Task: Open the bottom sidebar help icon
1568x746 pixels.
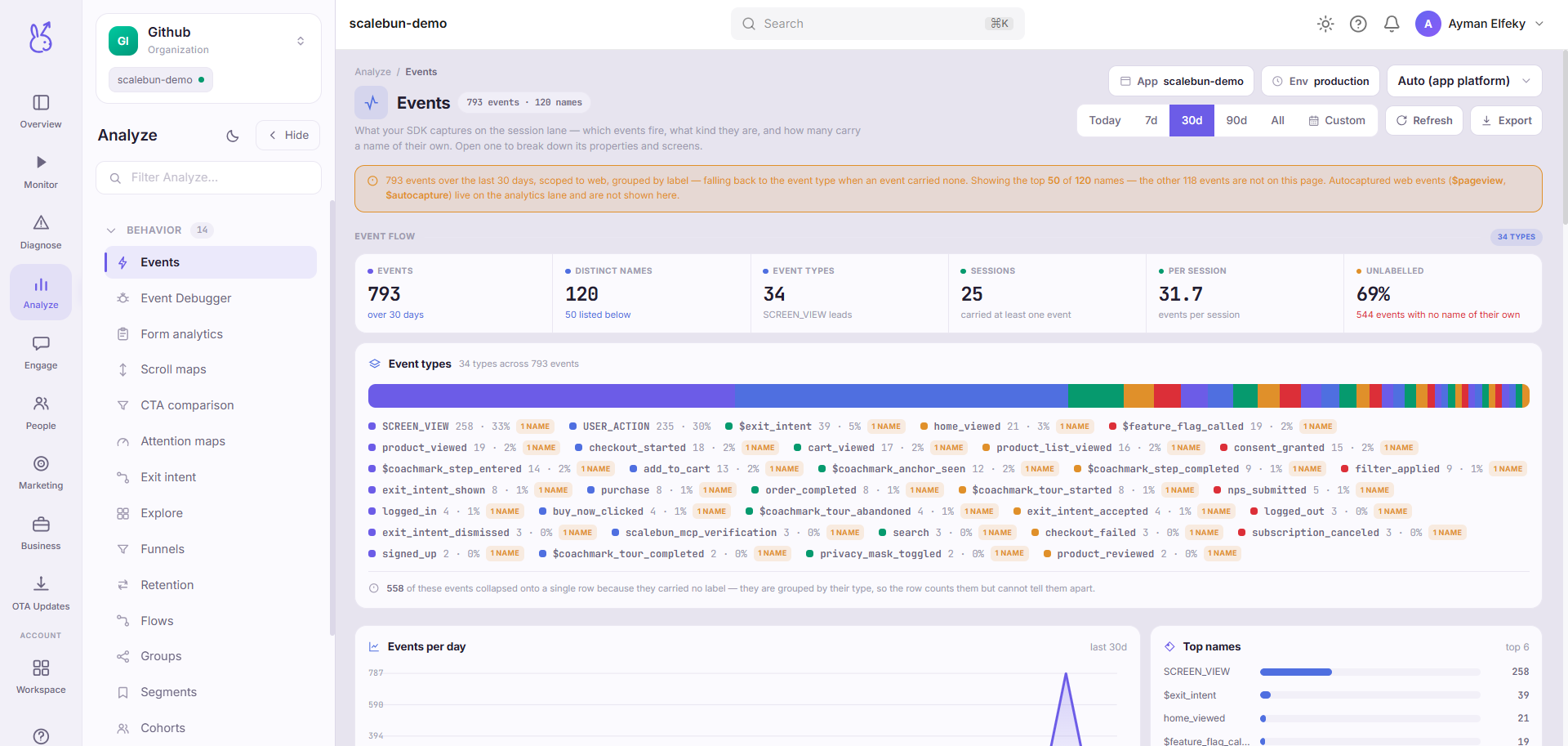Action: (x=41, y=735)
